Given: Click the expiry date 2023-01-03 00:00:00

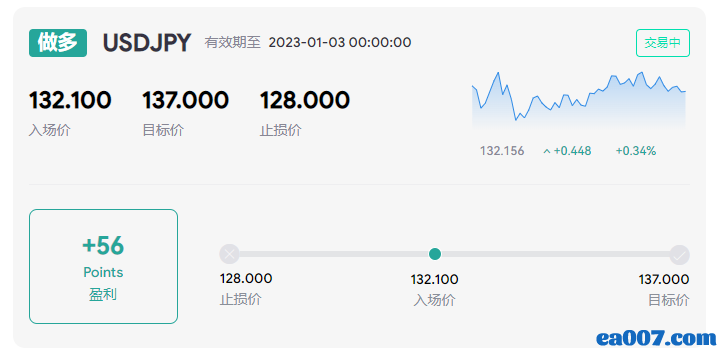Looking at the screenshot, I should (340, 43).
